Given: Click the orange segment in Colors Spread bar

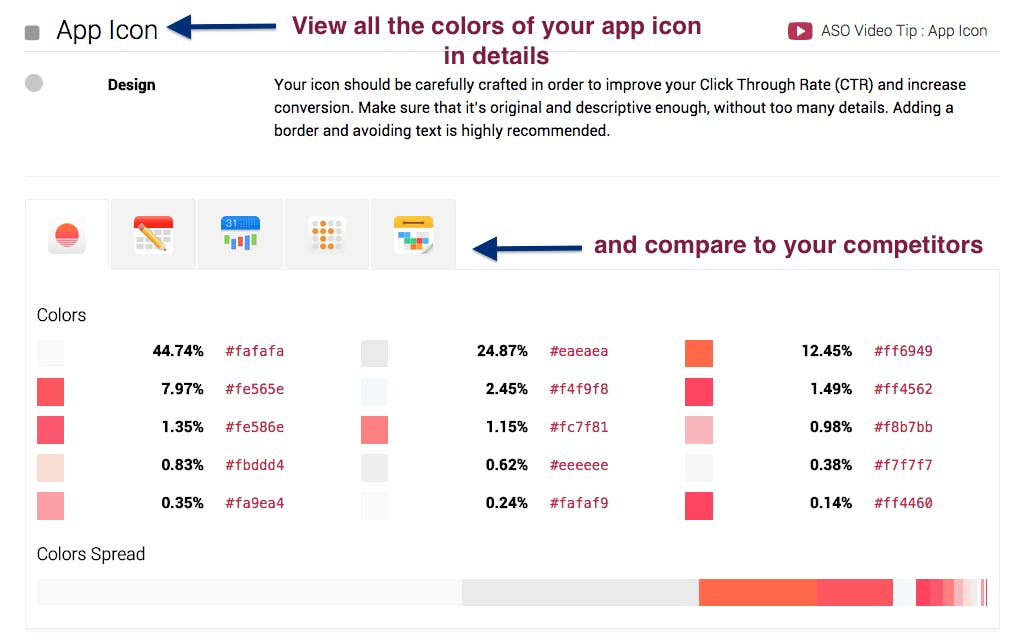Looking at the screenshot, I should click(757, 592).
